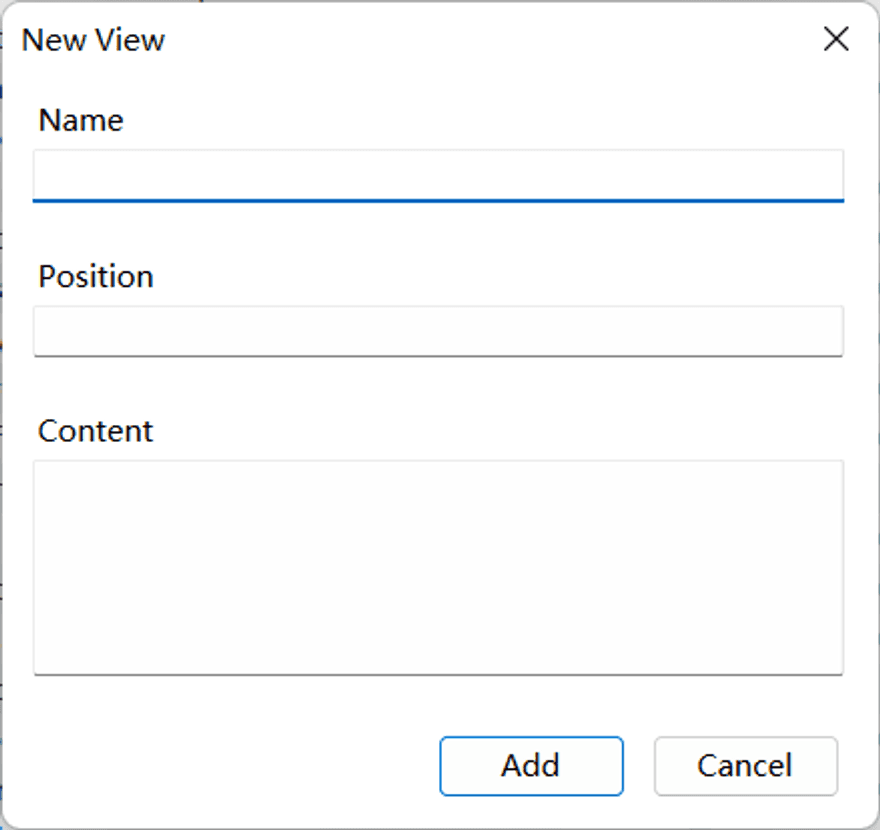Click the Name label
The image size is (880, 830).
[x=81, y=120]
